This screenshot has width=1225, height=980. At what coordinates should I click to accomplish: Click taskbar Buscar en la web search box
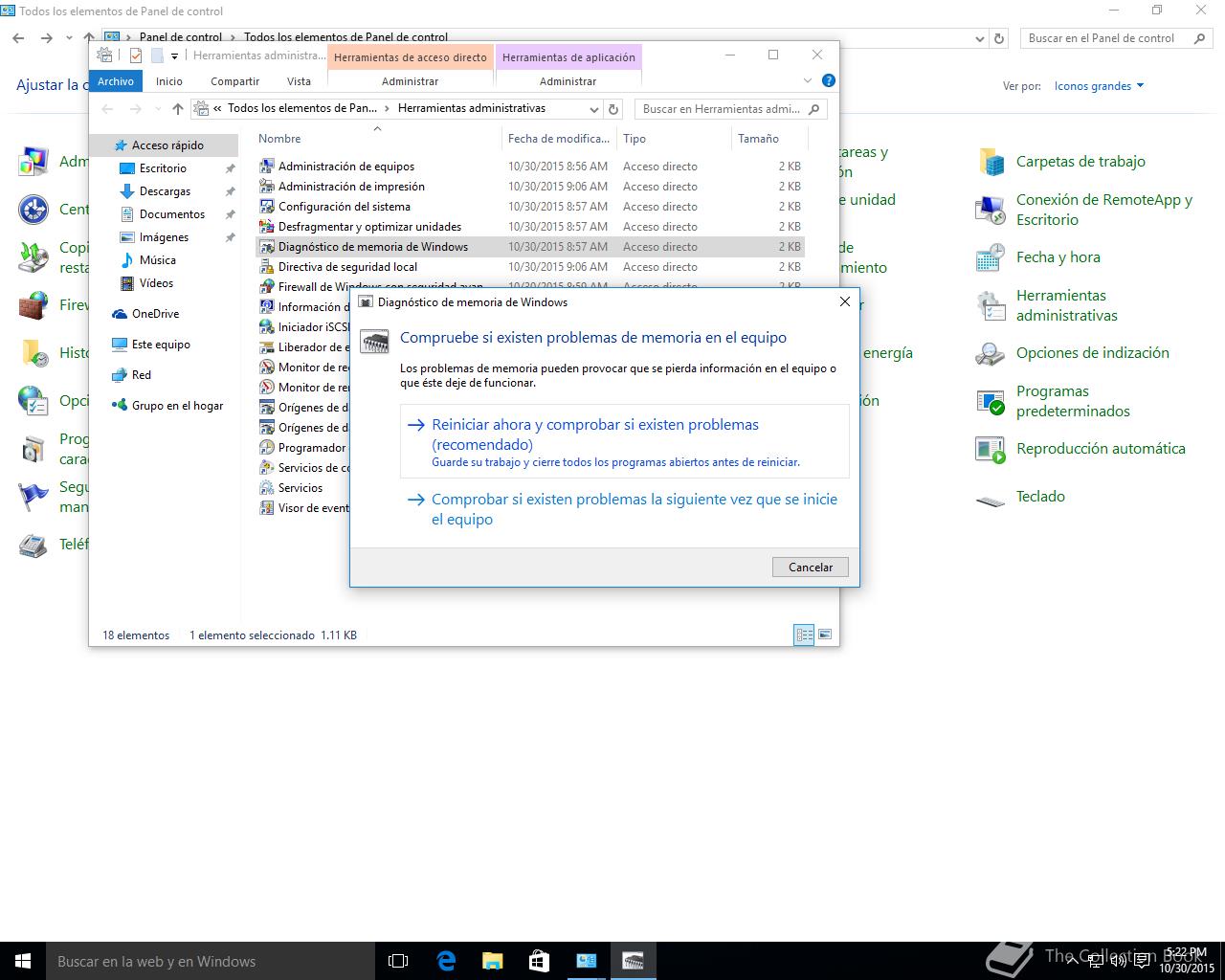210,961
